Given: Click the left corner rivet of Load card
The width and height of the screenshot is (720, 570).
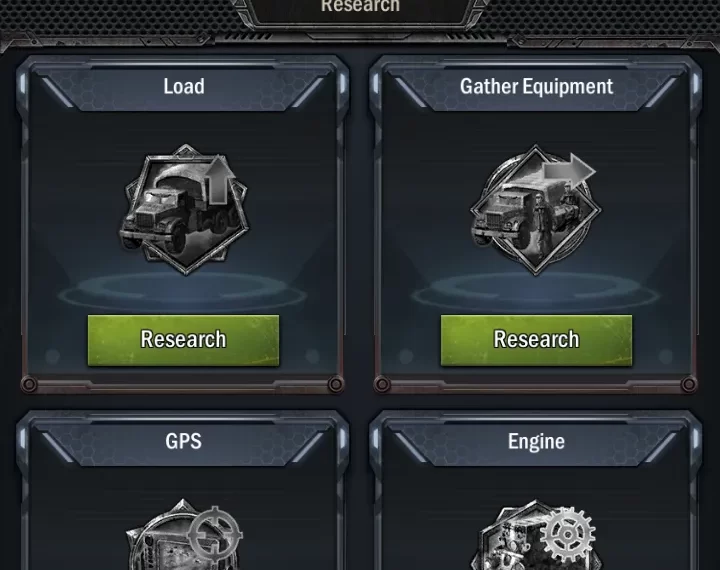Looking at the screenshot, I should coord(29,384).
